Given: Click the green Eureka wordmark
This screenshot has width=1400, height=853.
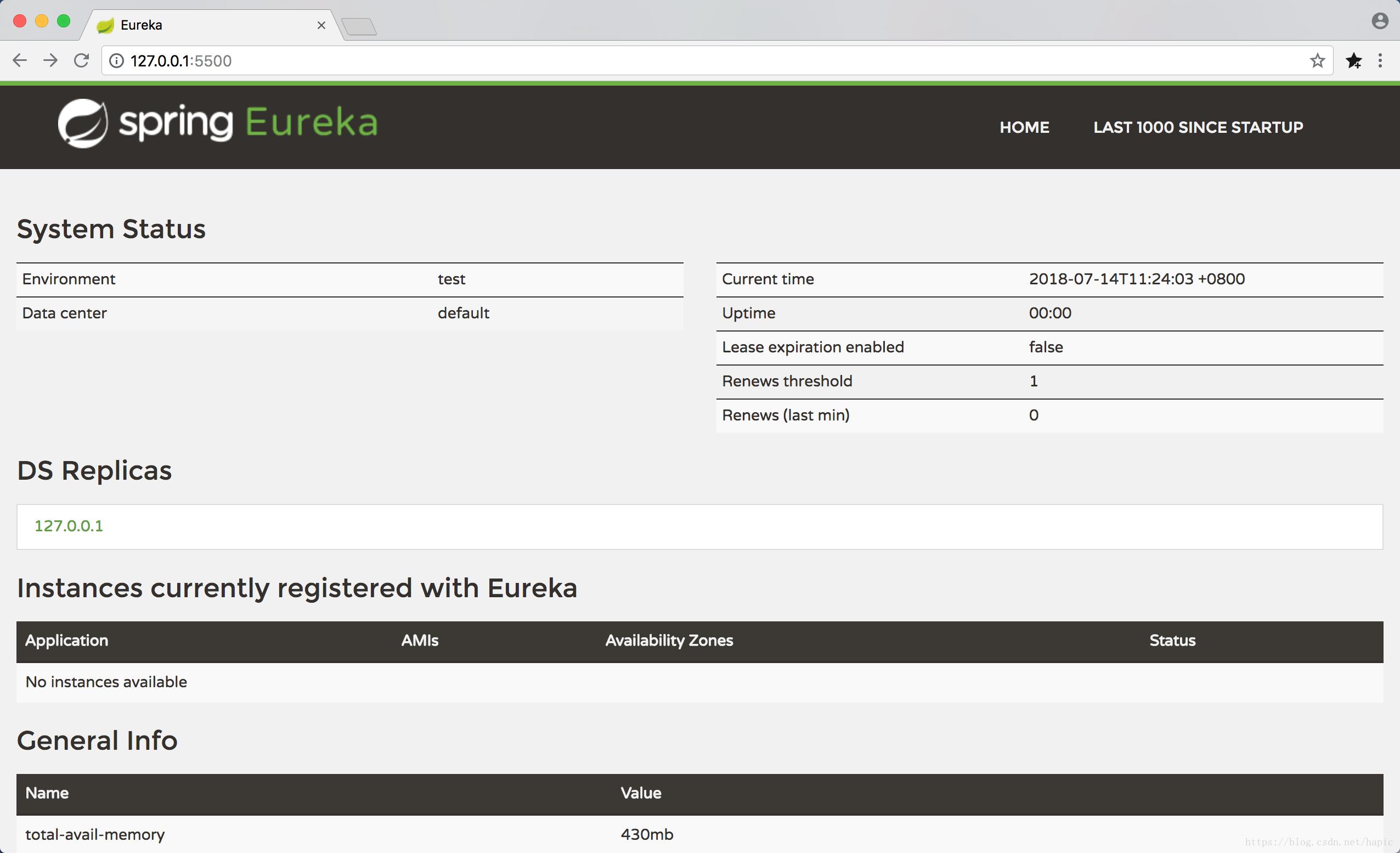Looking at the screenshot, I should click(x=312, y=122).
